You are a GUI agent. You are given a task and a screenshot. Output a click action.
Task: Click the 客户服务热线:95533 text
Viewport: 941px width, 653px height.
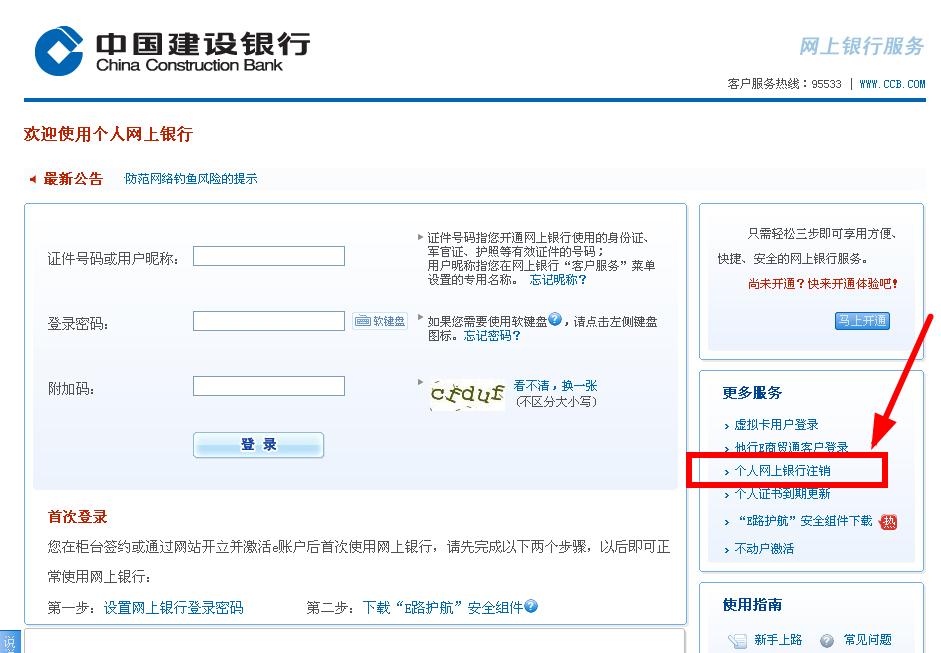pyautogui.click(x=784, y=84)
